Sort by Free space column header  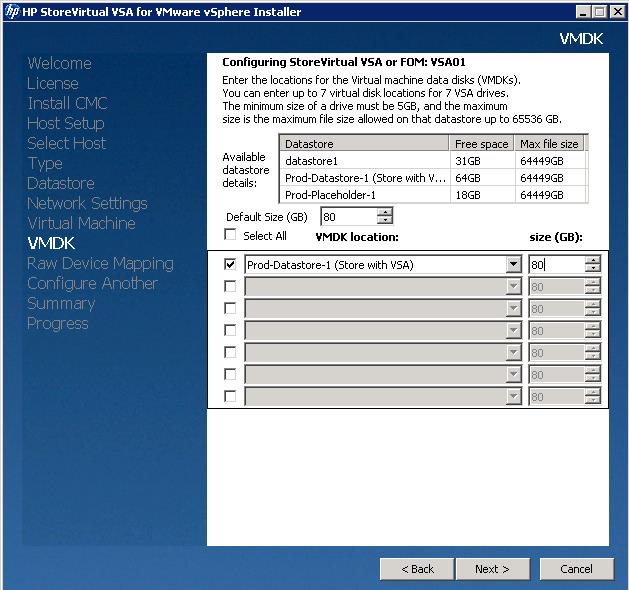click(x=482, y=144)
